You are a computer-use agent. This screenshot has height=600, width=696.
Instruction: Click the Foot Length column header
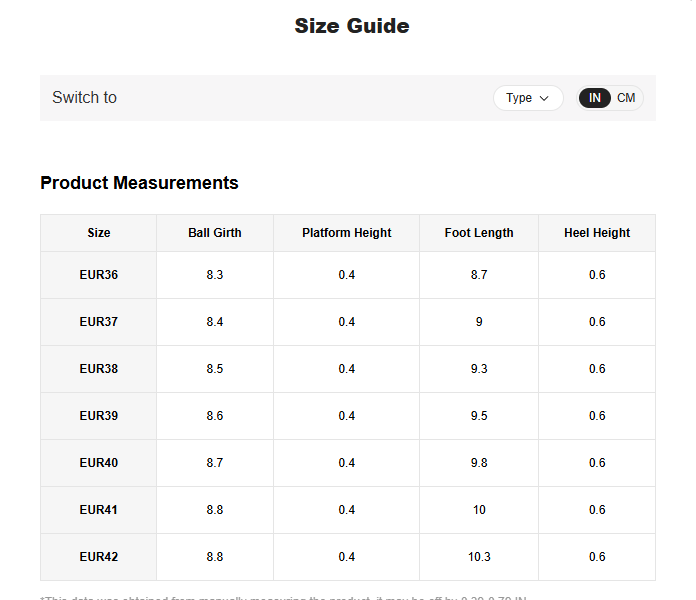tap(479, 233)
